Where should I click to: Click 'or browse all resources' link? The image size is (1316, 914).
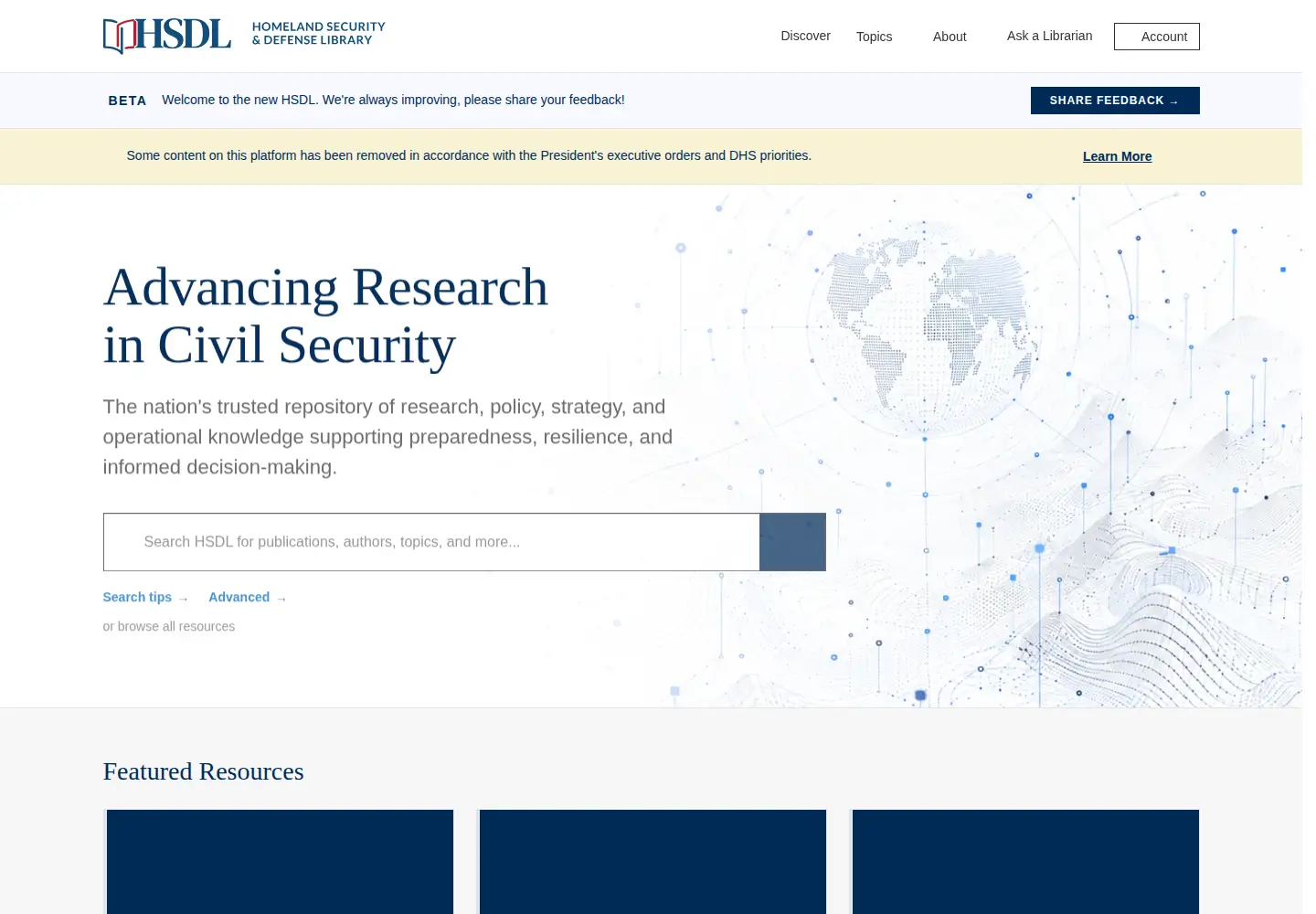pos(168,626)
